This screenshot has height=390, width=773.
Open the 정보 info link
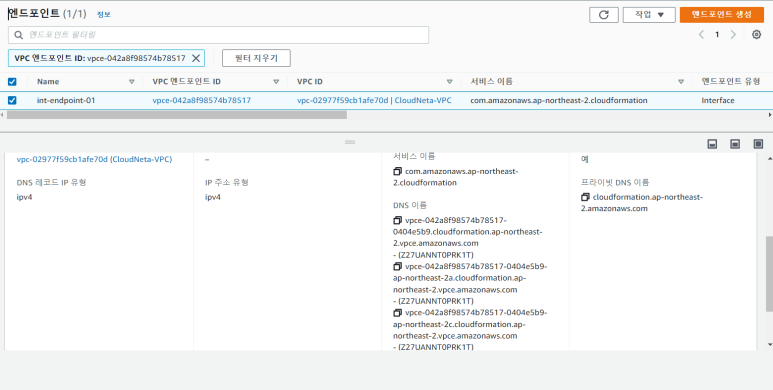(104, 15)
